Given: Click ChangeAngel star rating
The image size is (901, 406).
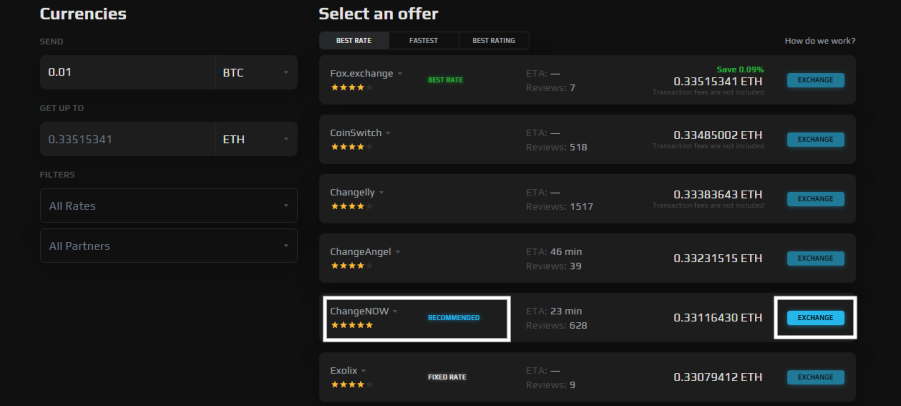Looking at the screenshot, I should pos(352,266).
